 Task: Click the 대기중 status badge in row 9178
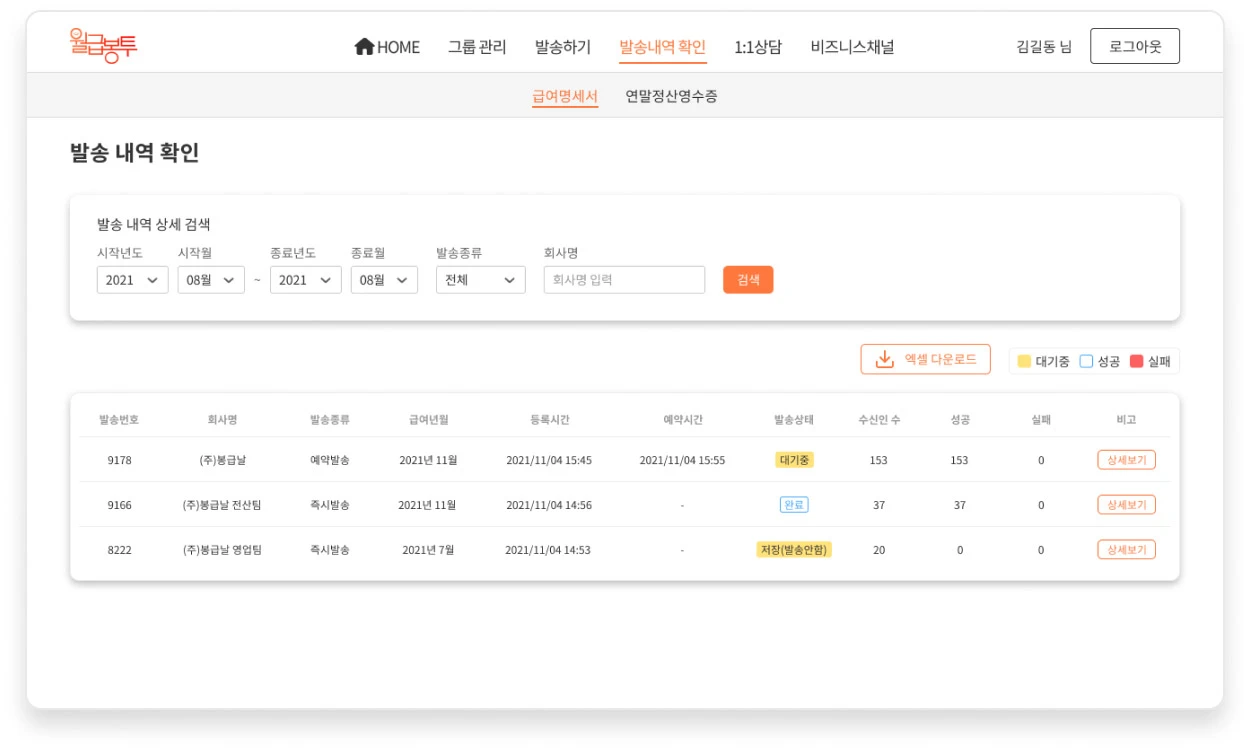794,460
